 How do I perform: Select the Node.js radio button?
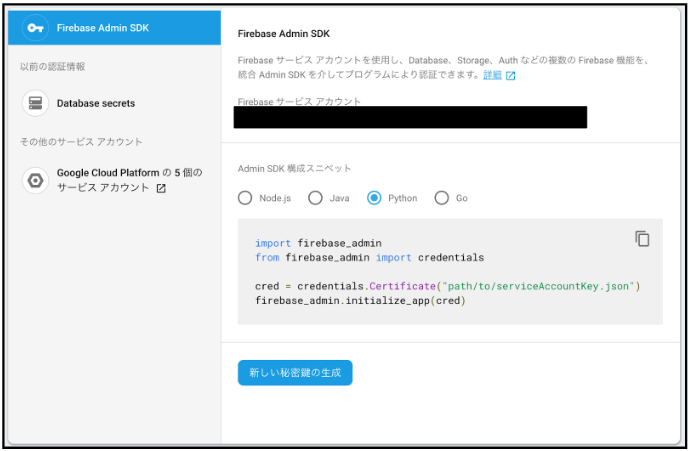pyautogui.click(x=245, y=198)
